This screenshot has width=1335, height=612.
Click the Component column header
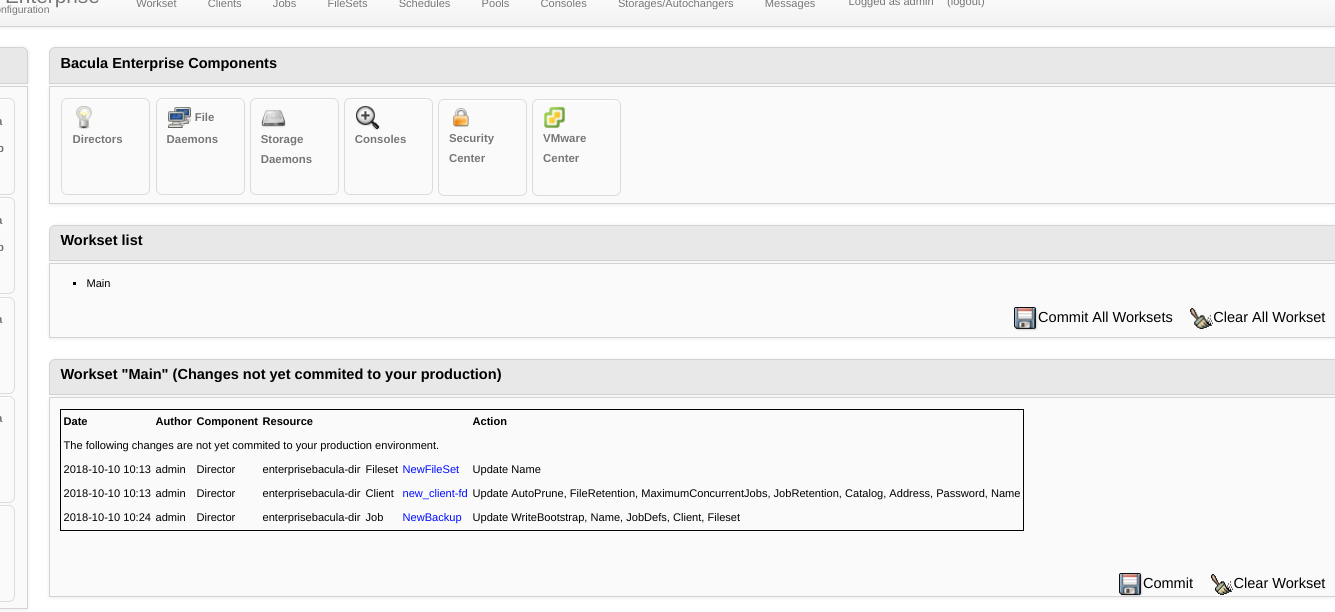coord(226,421)
